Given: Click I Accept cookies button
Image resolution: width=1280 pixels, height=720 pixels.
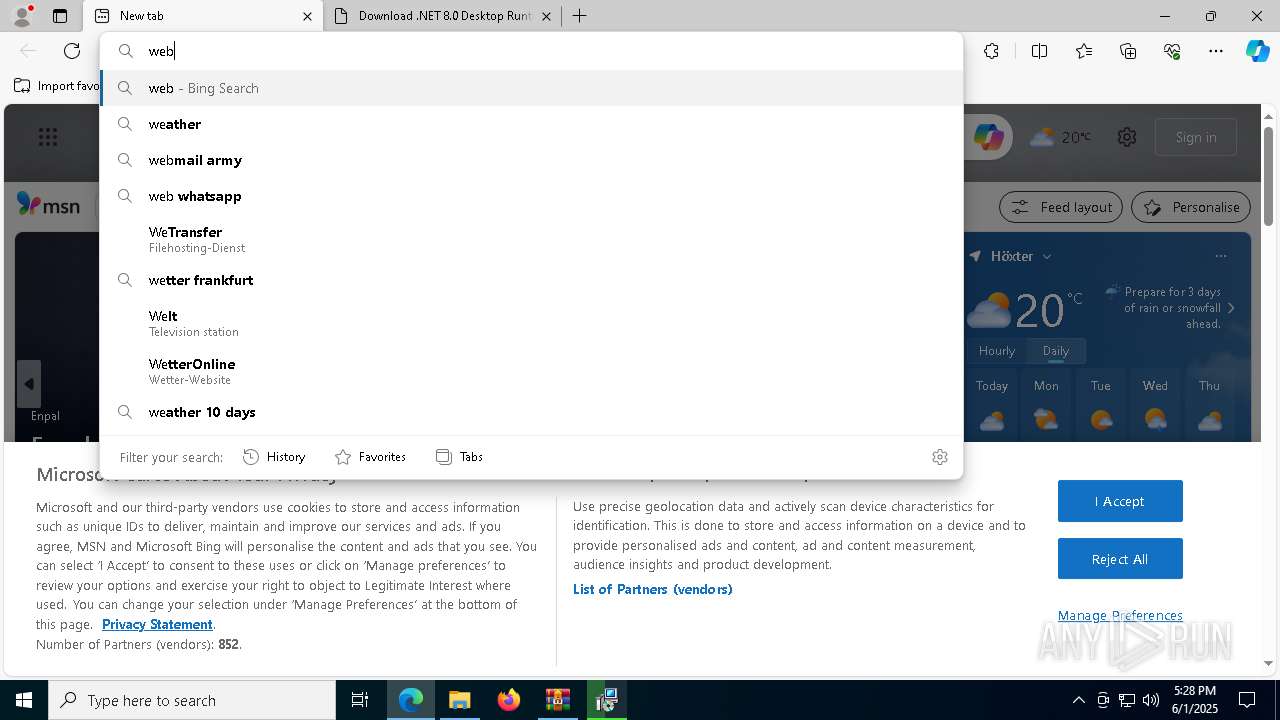Looking at the screenshot, I should coord(1120,501).
